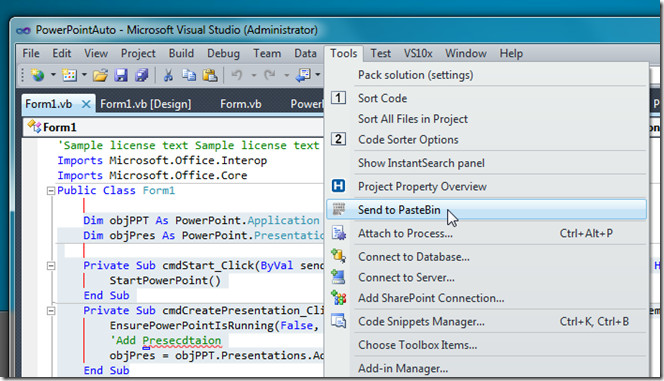This screenshot has width=664, height=381.
Task: Click the Copy toolbar icon
Action: (188, 75)
